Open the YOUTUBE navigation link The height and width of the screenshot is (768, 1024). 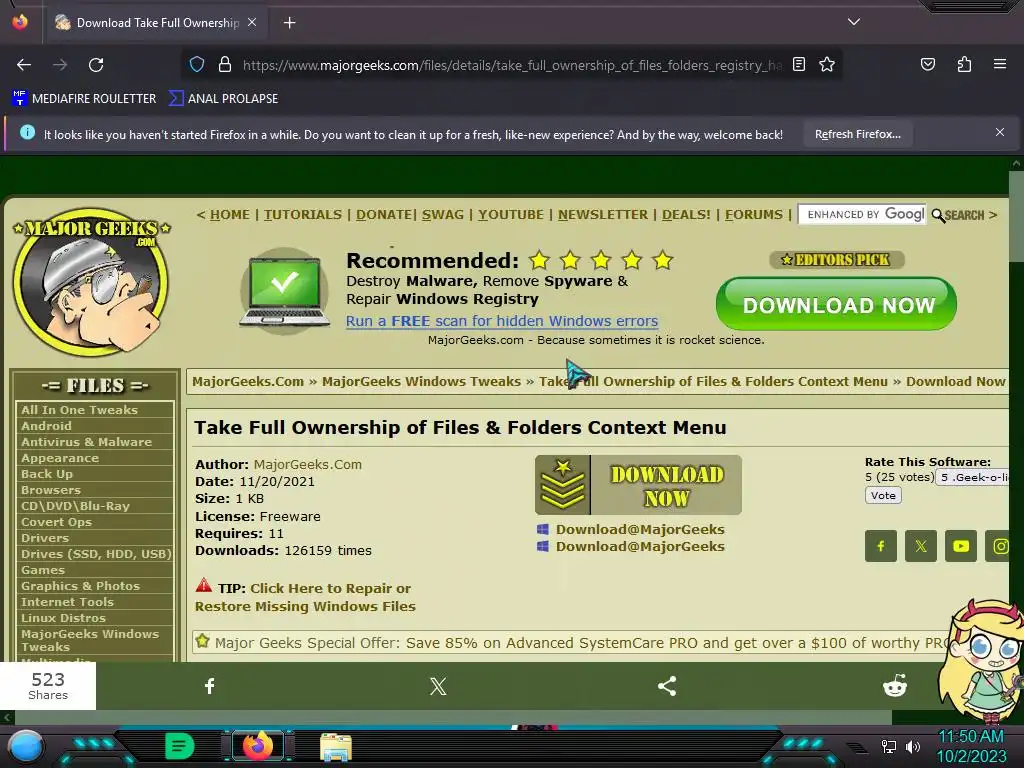point(511,215)
